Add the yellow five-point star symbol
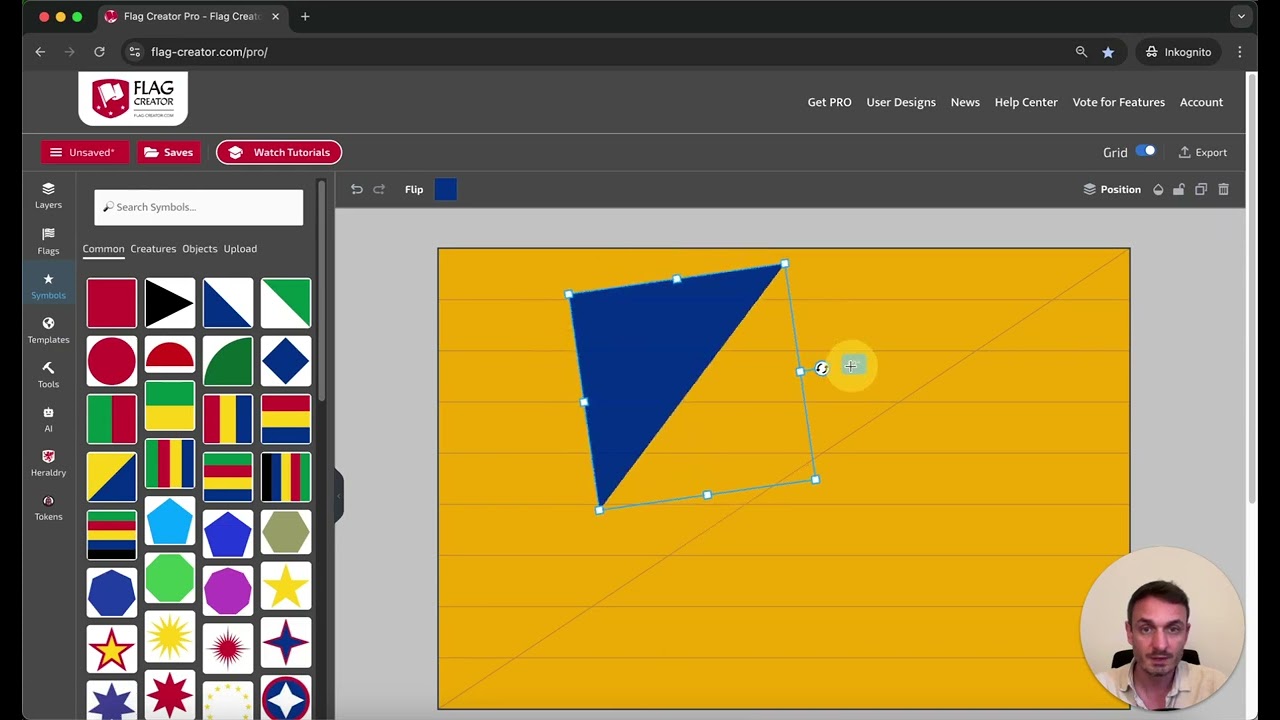 click(x=285, y=587)
